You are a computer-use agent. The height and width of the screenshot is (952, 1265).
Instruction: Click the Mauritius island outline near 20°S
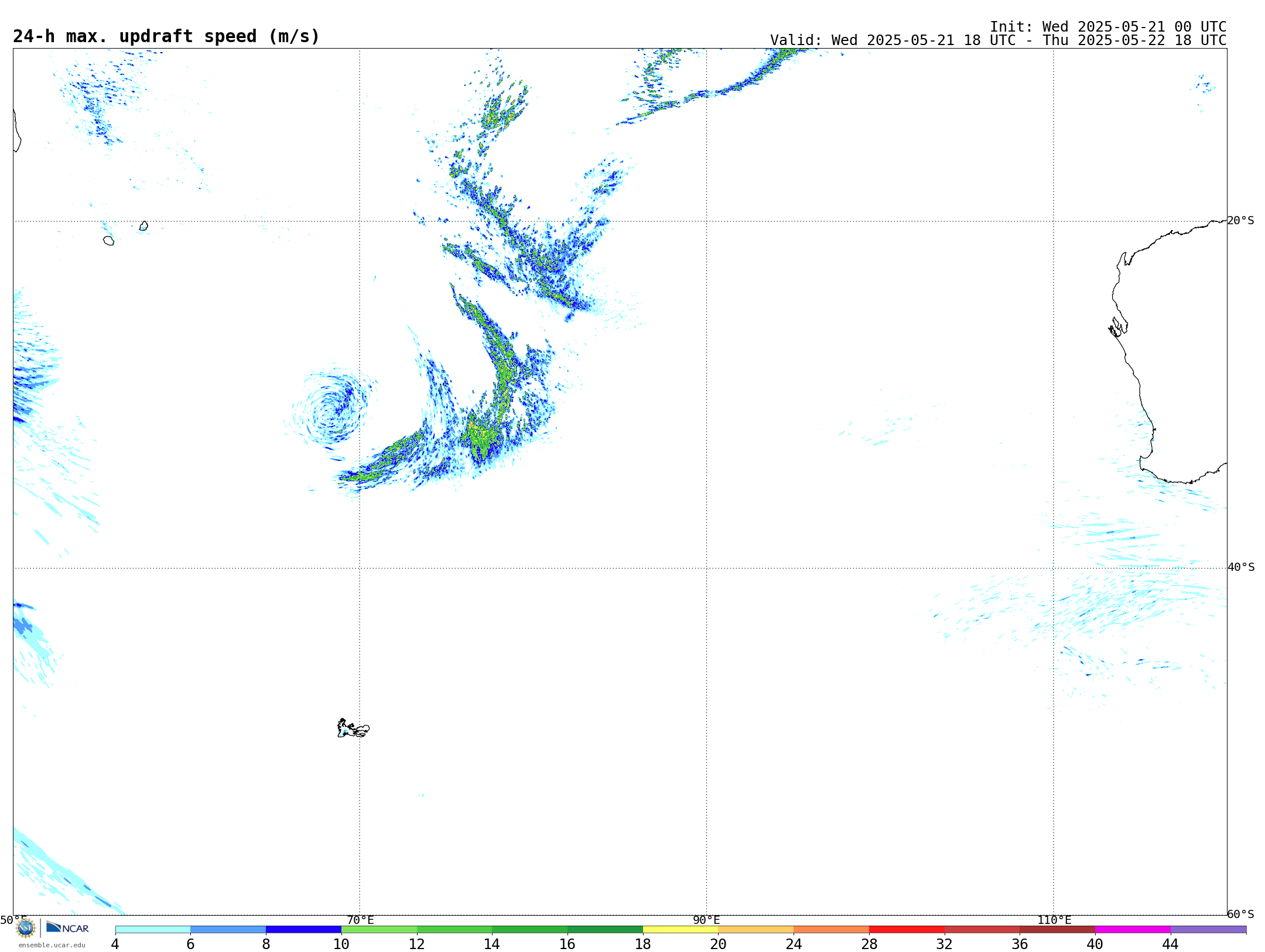click(143, 226)
